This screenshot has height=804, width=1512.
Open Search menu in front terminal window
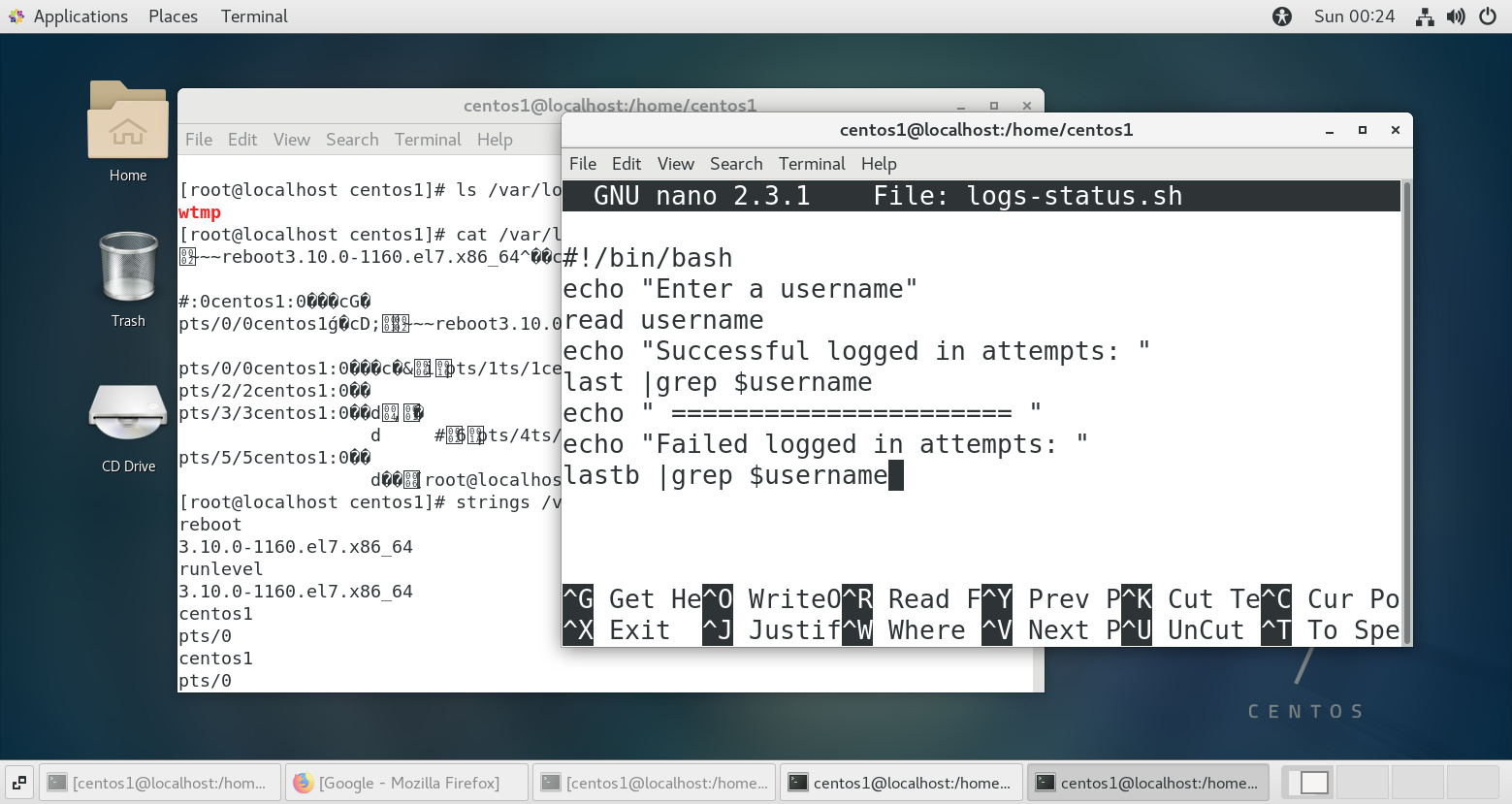(736, 164)
